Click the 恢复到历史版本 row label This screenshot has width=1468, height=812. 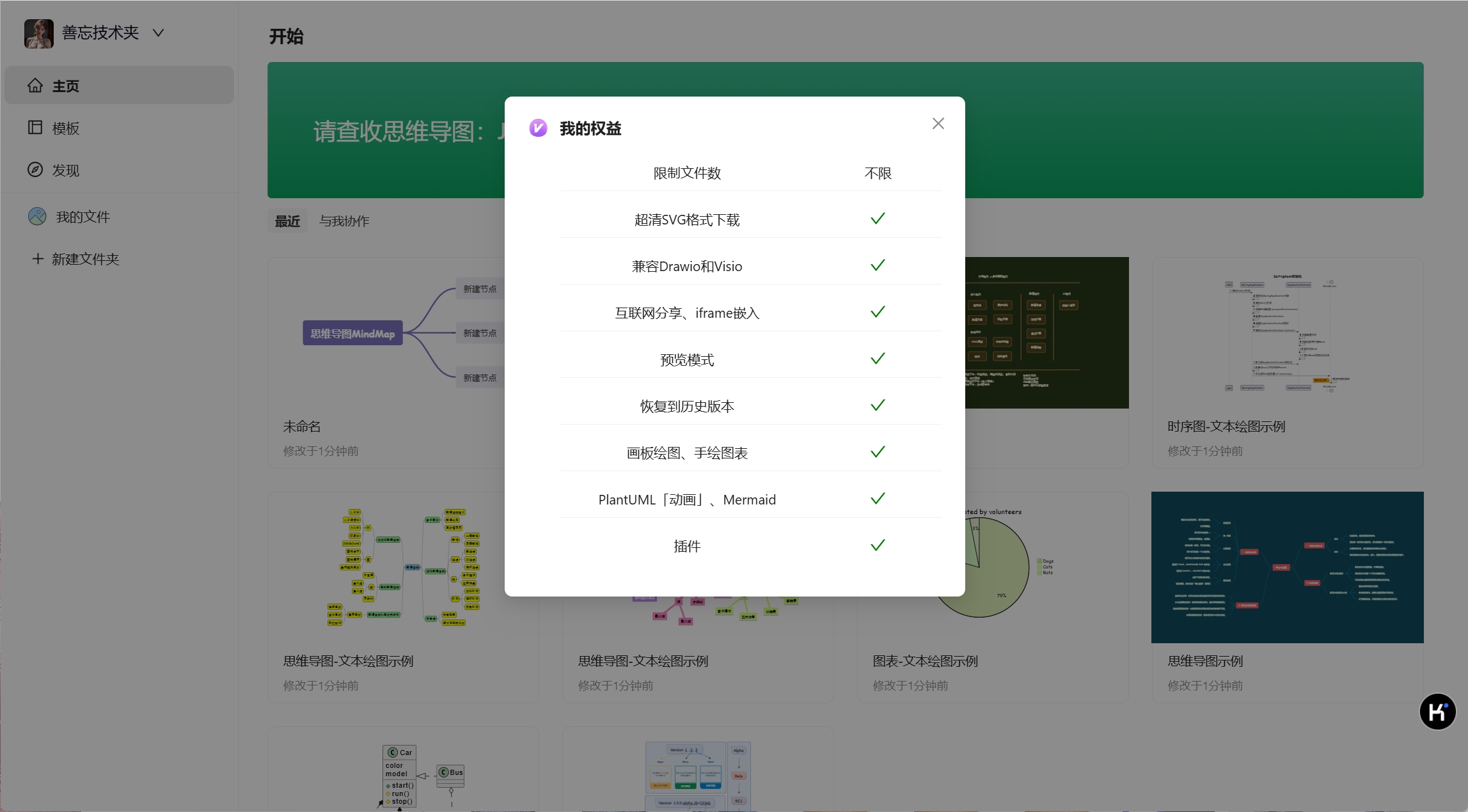pyautogui.click(x=687, y=407)
